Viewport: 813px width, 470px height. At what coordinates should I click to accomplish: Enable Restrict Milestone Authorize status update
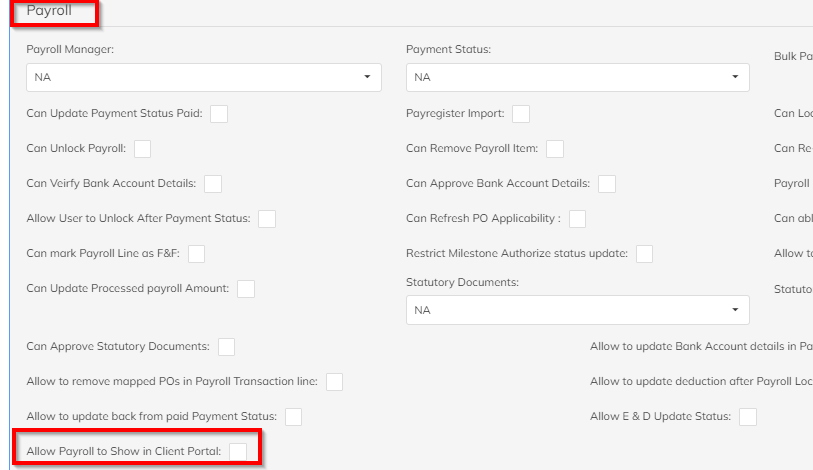[644, 254]
